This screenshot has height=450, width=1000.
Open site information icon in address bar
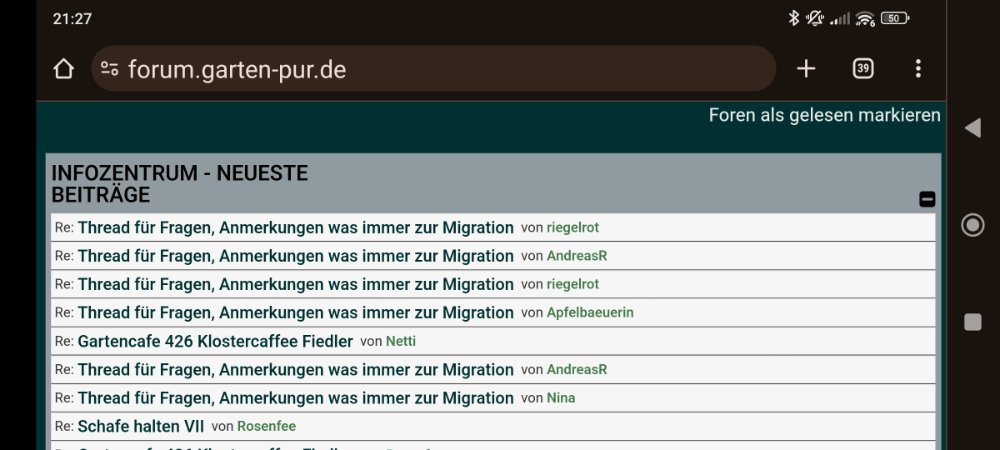coord(109,69)
